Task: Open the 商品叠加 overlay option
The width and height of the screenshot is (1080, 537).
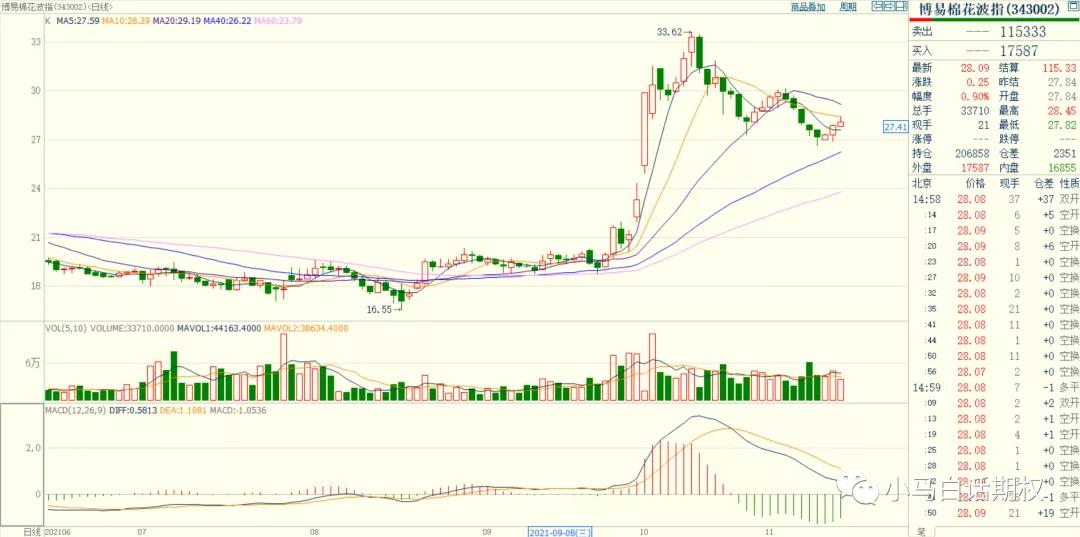Action: tap(808, 7)
